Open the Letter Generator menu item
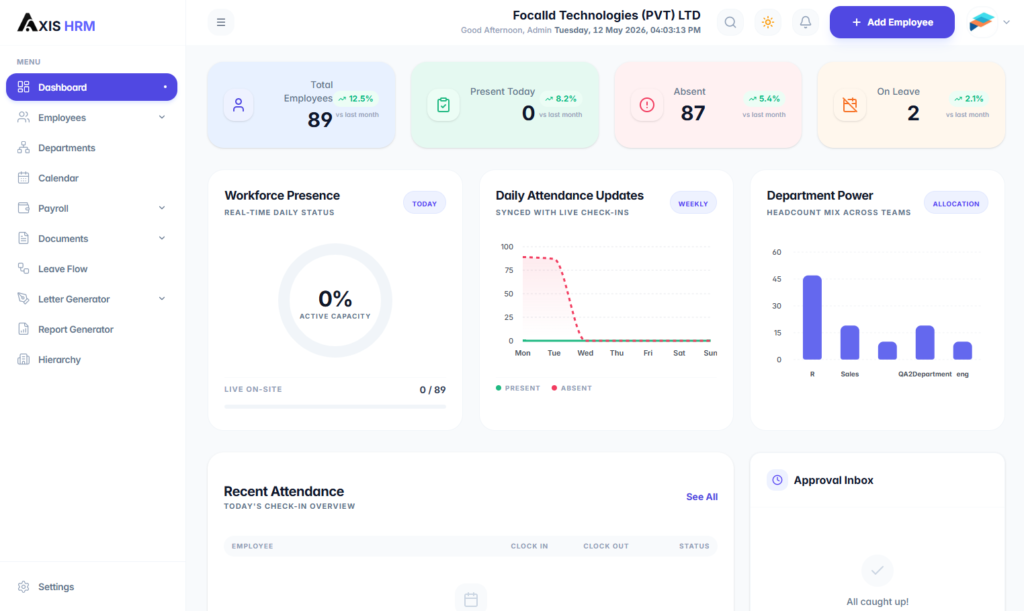Viewport: 1024px width, 611px height. click(91, 299)
